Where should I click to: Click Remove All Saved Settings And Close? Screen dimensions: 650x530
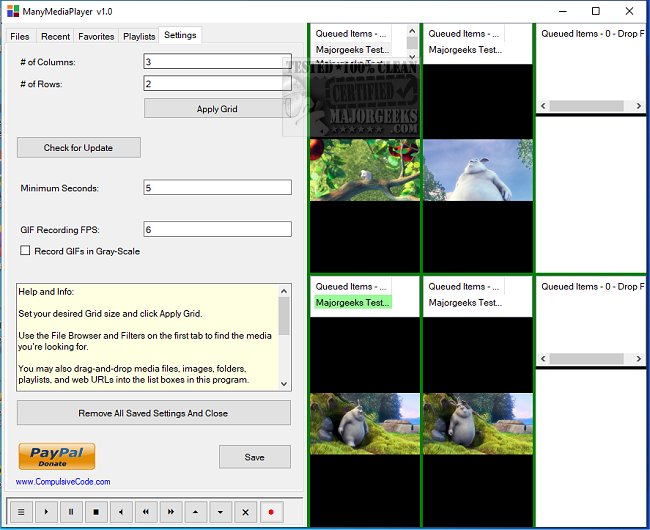click(x=154, y=413)
